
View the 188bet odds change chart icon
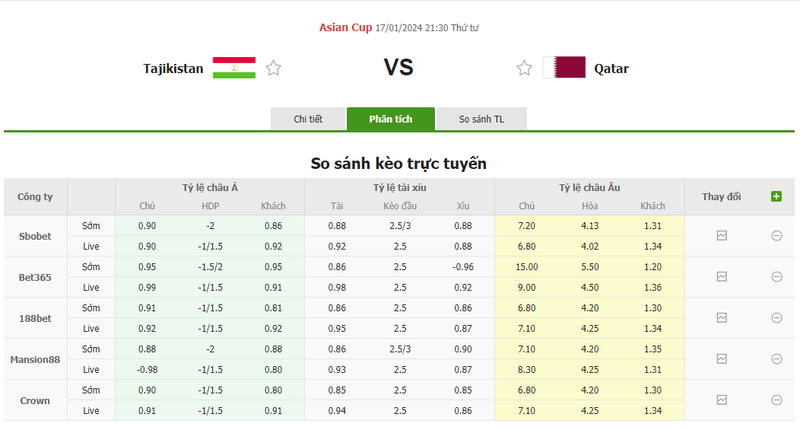[x=721, y=318]
